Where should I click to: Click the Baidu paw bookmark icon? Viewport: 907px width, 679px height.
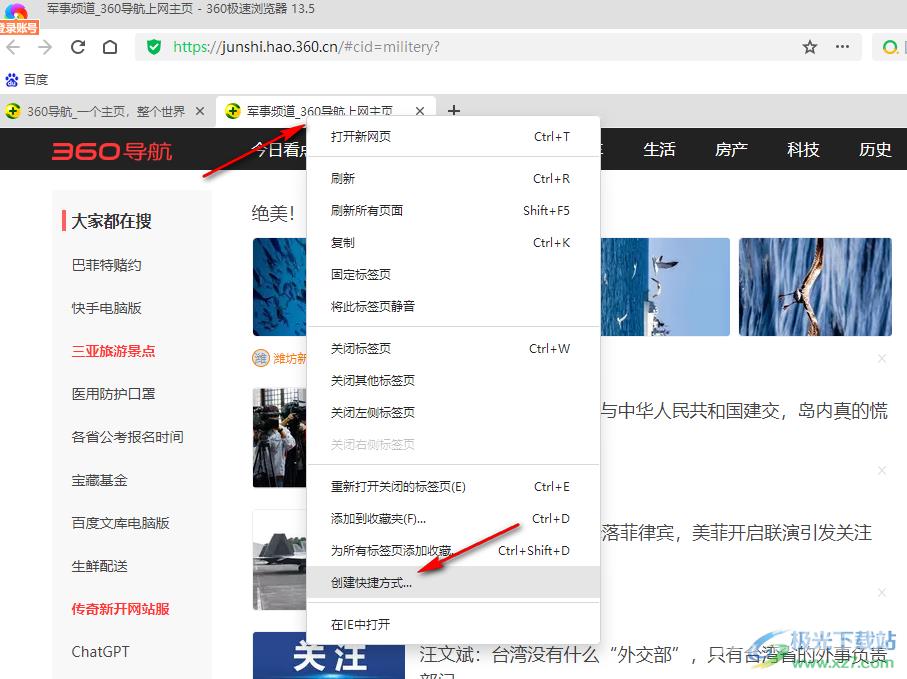click(12, 80)
